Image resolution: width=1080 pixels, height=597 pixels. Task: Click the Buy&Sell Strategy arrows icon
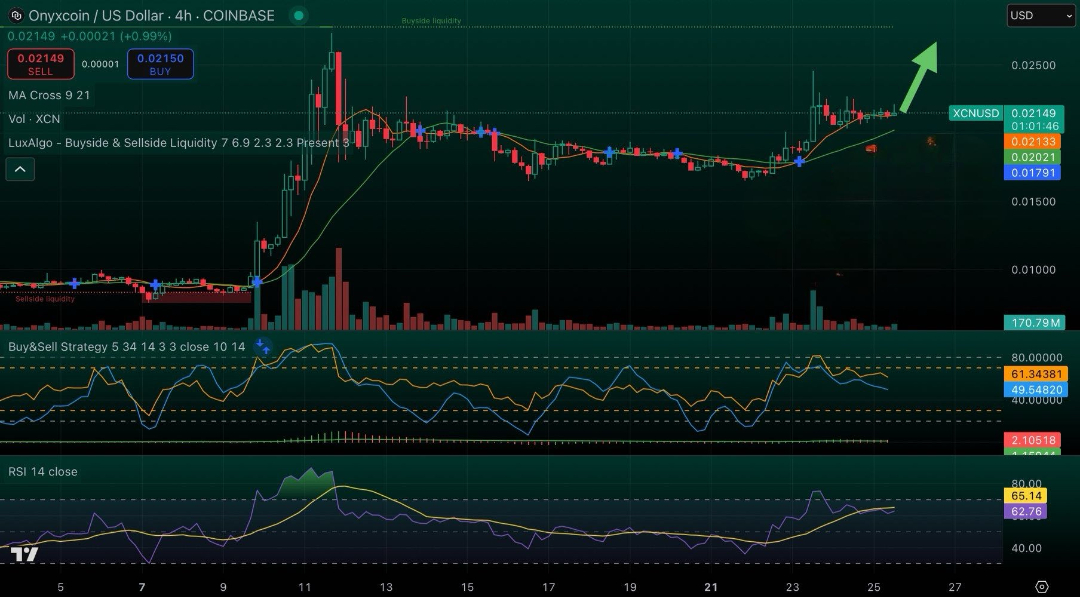coord(262,346)
